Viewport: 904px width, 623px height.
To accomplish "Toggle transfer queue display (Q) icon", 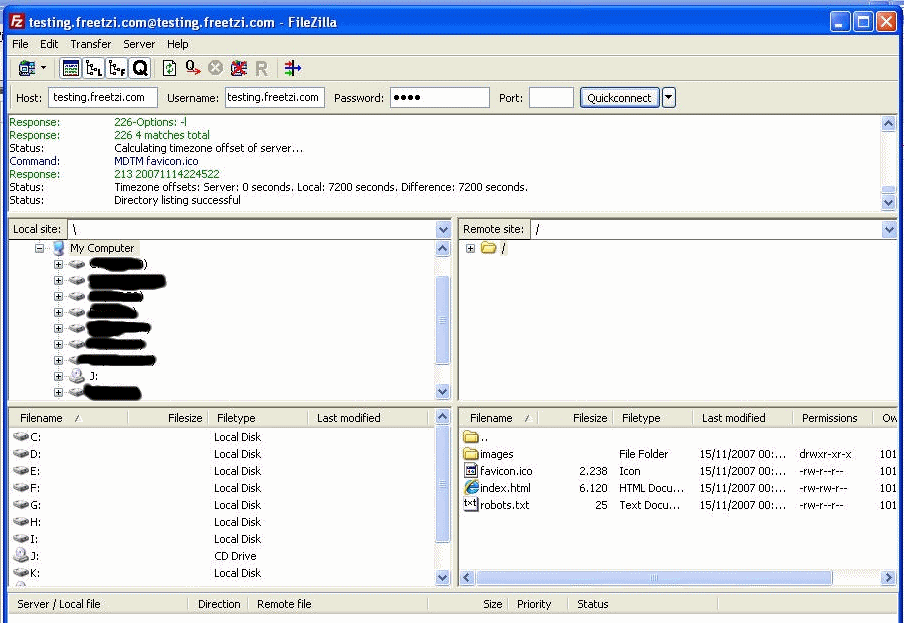I will click(x=140, y=68).
